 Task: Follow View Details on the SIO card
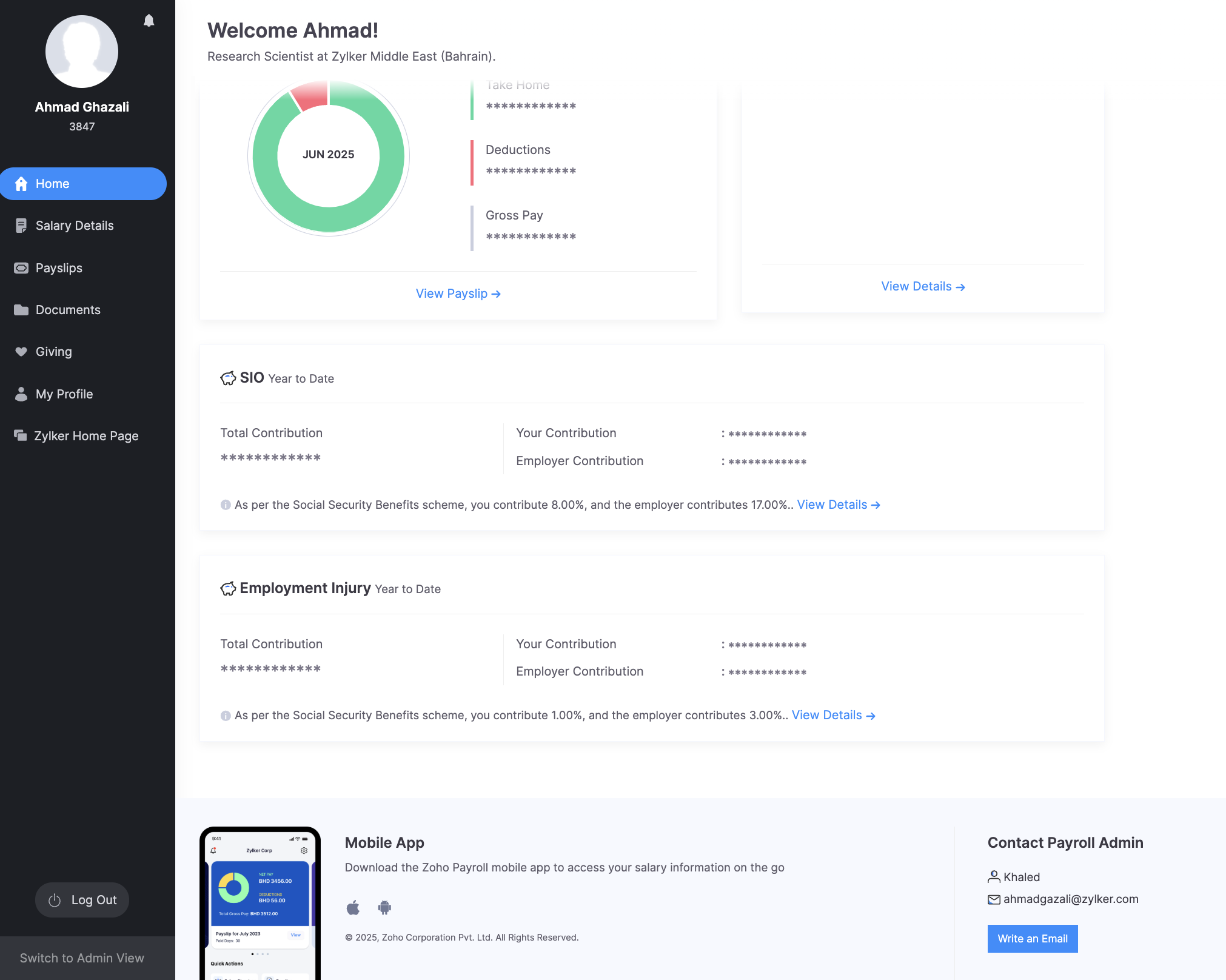pyautogui.click(x=839, y=505)
